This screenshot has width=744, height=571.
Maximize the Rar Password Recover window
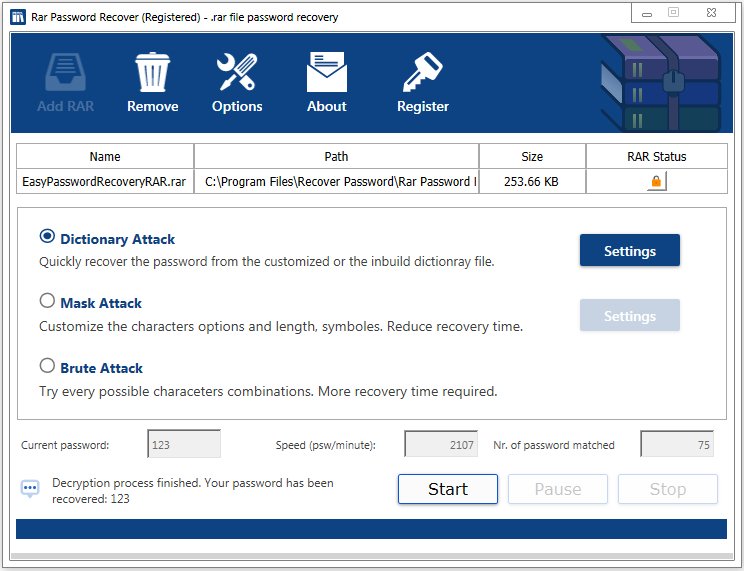[673, 12]
